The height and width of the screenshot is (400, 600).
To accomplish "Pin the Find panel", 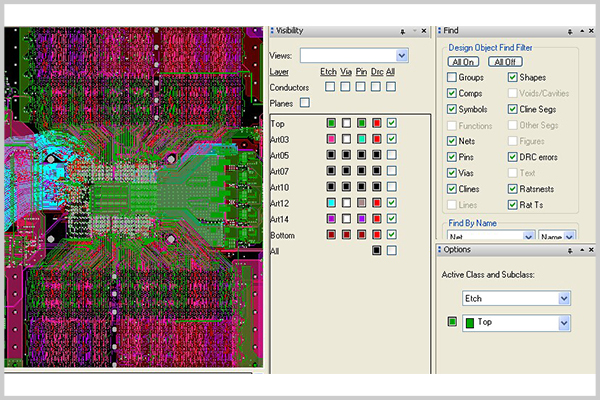I will click(570, 32).
